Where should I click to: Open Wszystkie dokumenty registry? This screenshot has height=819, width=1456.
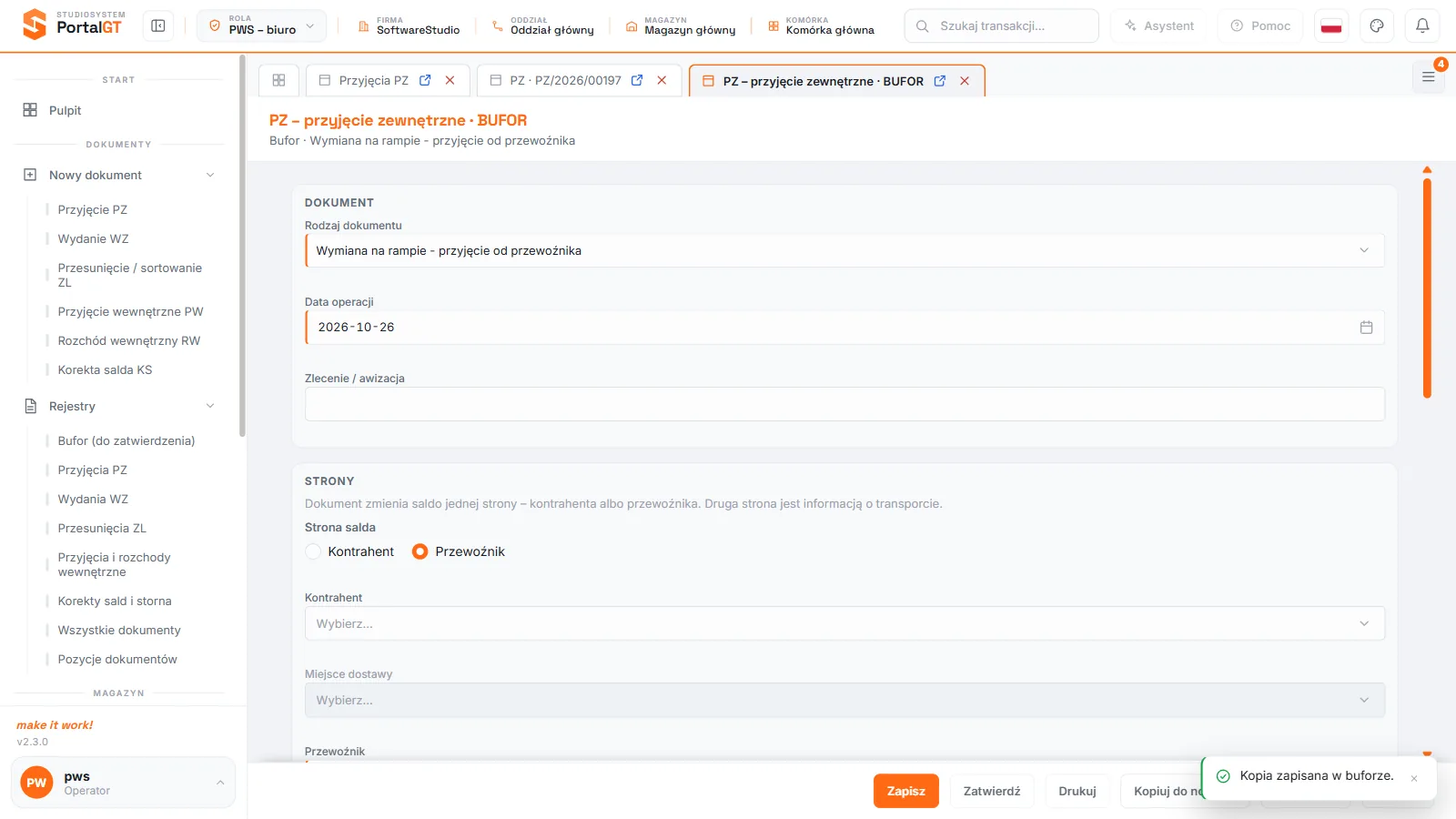[119, 630]
